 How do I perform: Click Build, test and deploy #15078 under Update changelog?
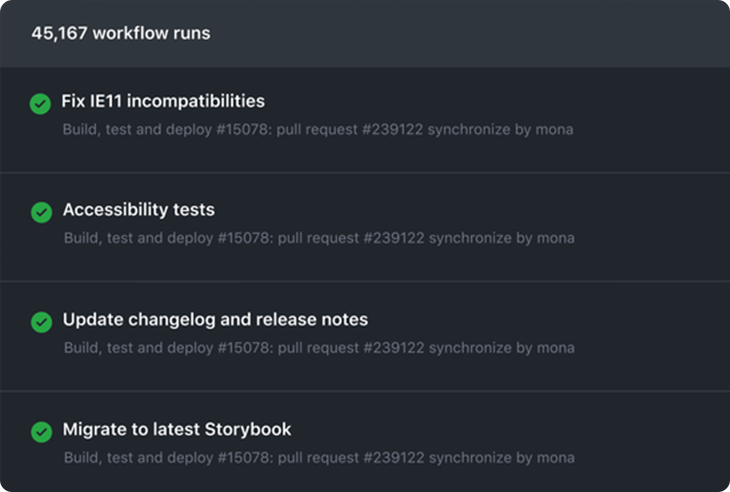click(167, 348)
